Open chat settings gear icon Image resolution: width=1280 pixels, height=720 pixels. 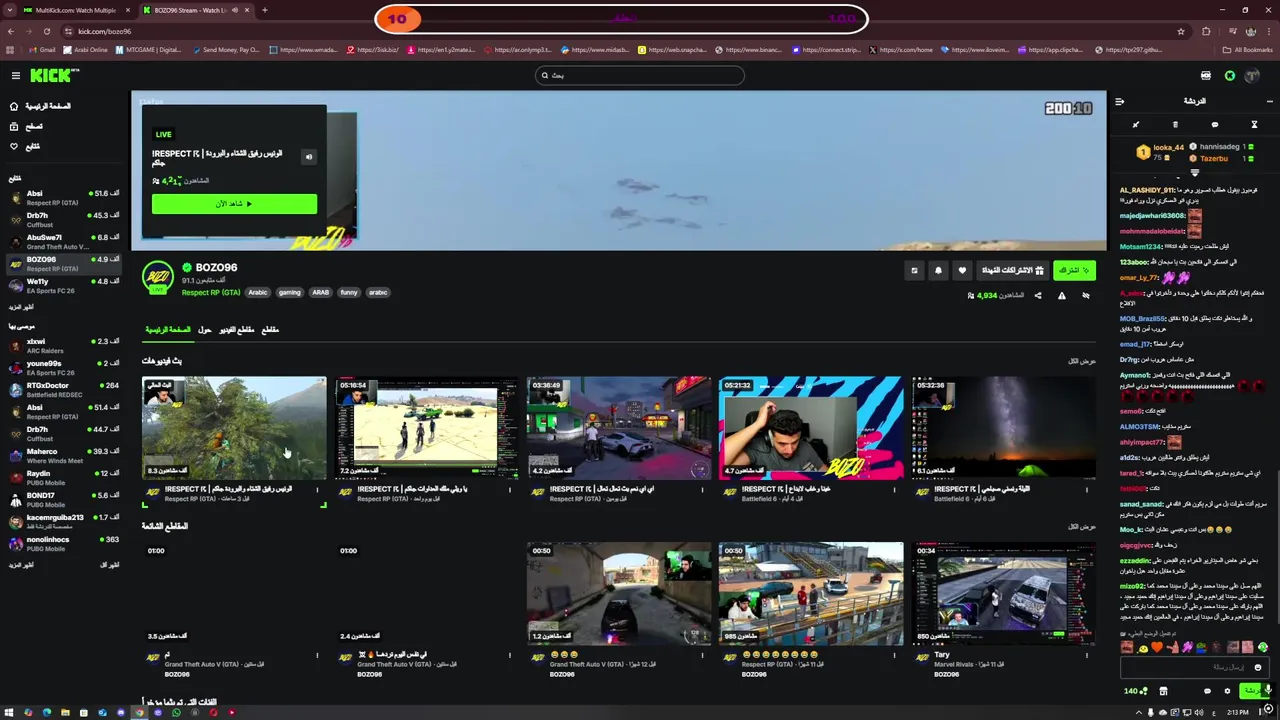coord(1227,691)
